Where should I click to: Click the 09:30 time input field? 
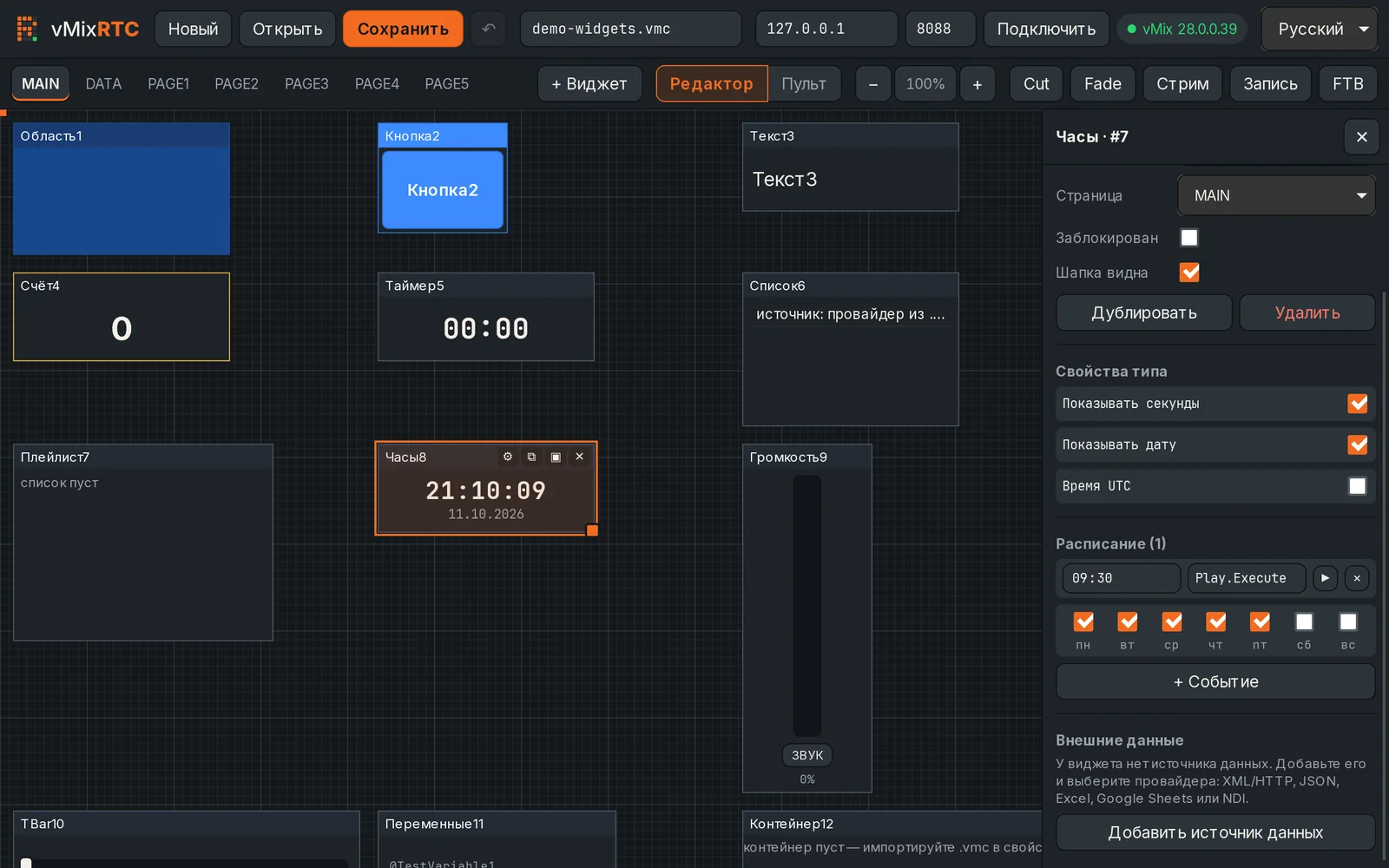pyautogui.click(x=1121, y=578)
